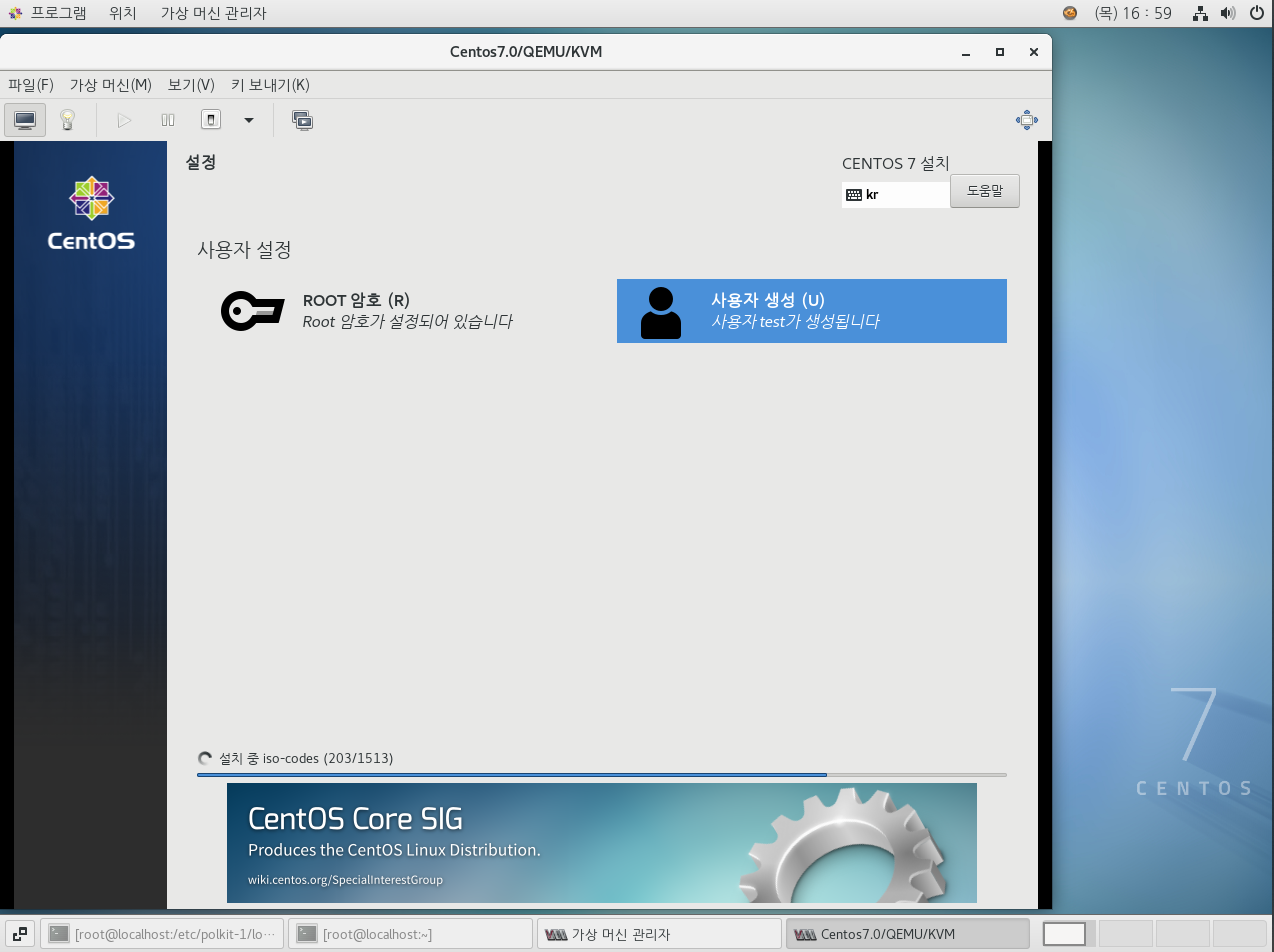Open the 키 보내기(K) menu
The height and width of the screenshot is (952, 1274).
point(270,85)
